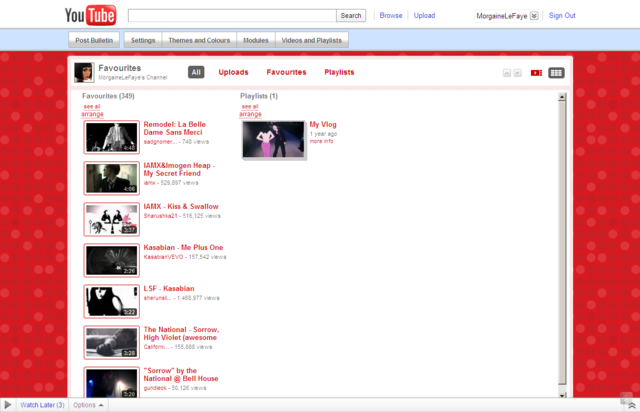
Task: Open channel Settings
Action: pyautogui.click(x=143, y=40)
